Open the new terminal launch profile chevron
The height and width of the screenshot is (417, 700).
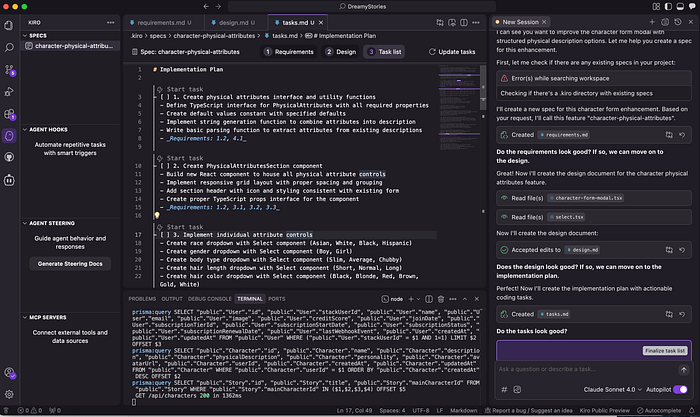pos(418,299)
